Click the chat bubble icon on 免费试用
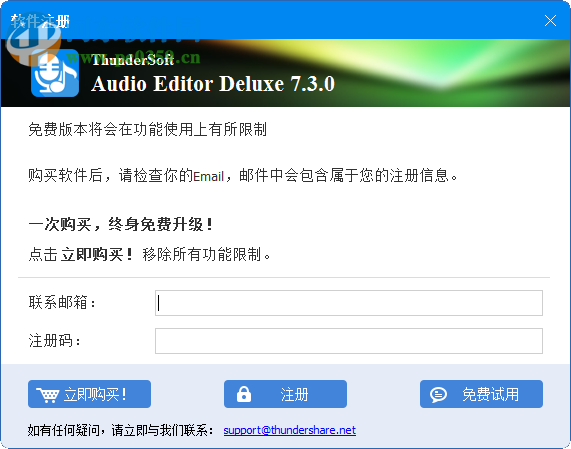 pyautogui.click(x=438, y=395)
